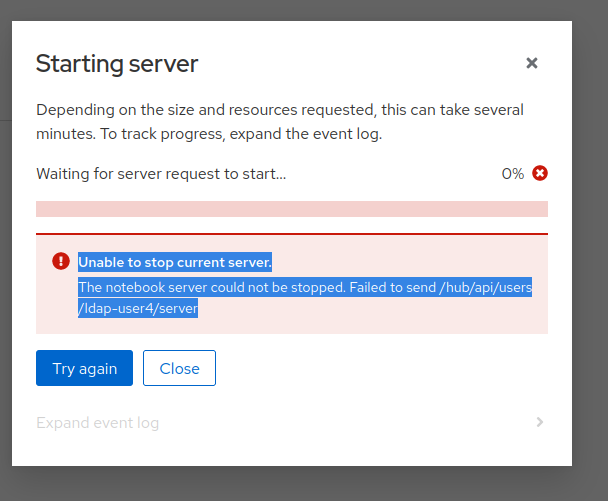Click the exclamation icon in the error alert

pos(61,262)
